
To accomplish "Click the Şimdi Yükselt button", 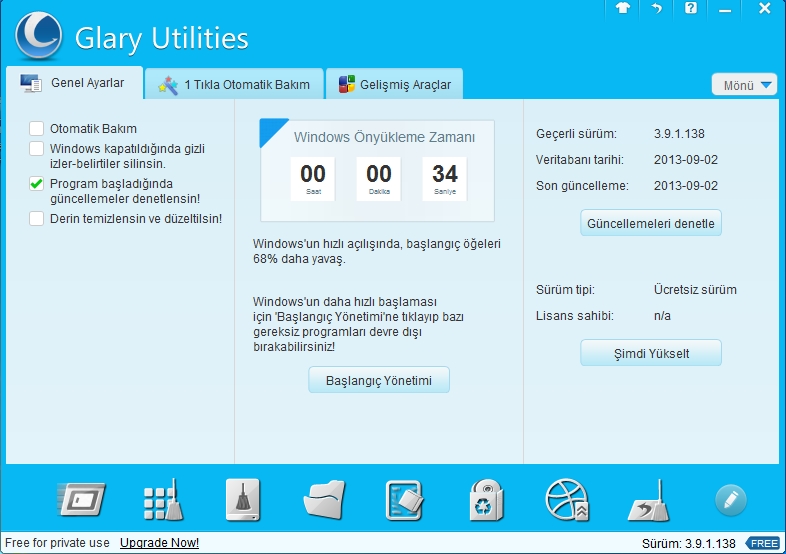I will pos(651,353).
